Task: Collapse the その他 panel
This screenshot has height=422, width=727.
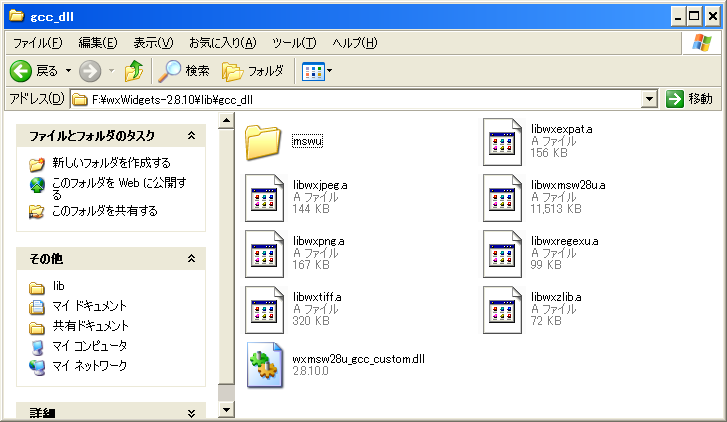Action: tap(191, 259)
